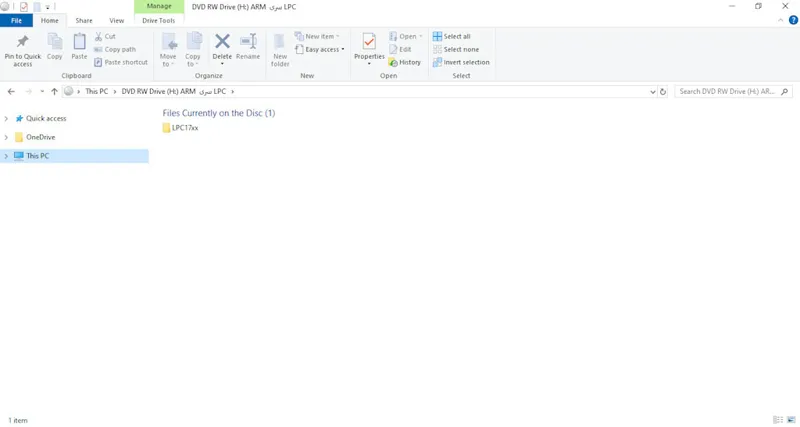The image size is (800, 427).
Task: Open the File menu tab
Action: [x=16, y=20]
